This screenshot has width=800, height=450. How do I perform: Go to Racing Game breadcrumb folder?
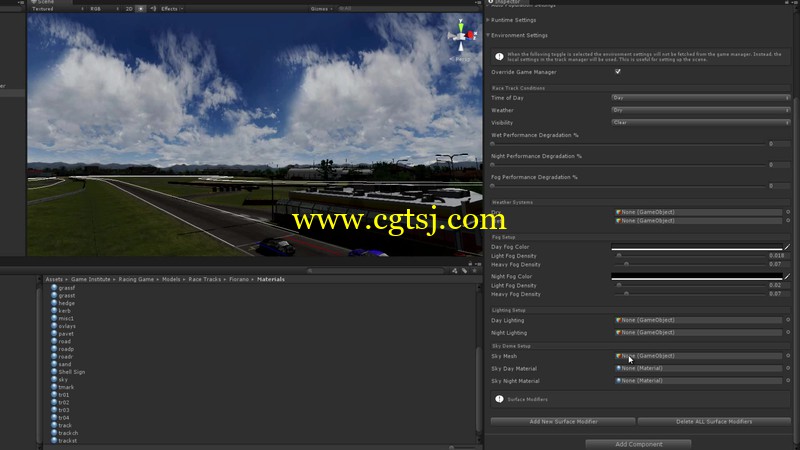point(136,279)
